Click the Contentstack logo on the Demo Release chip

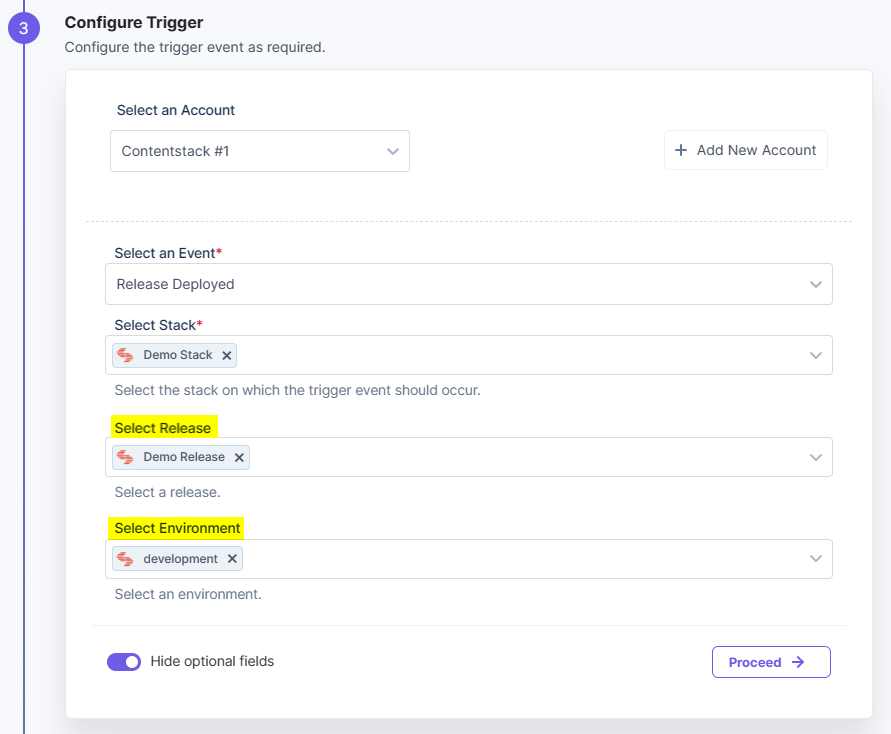click(127, 457)
